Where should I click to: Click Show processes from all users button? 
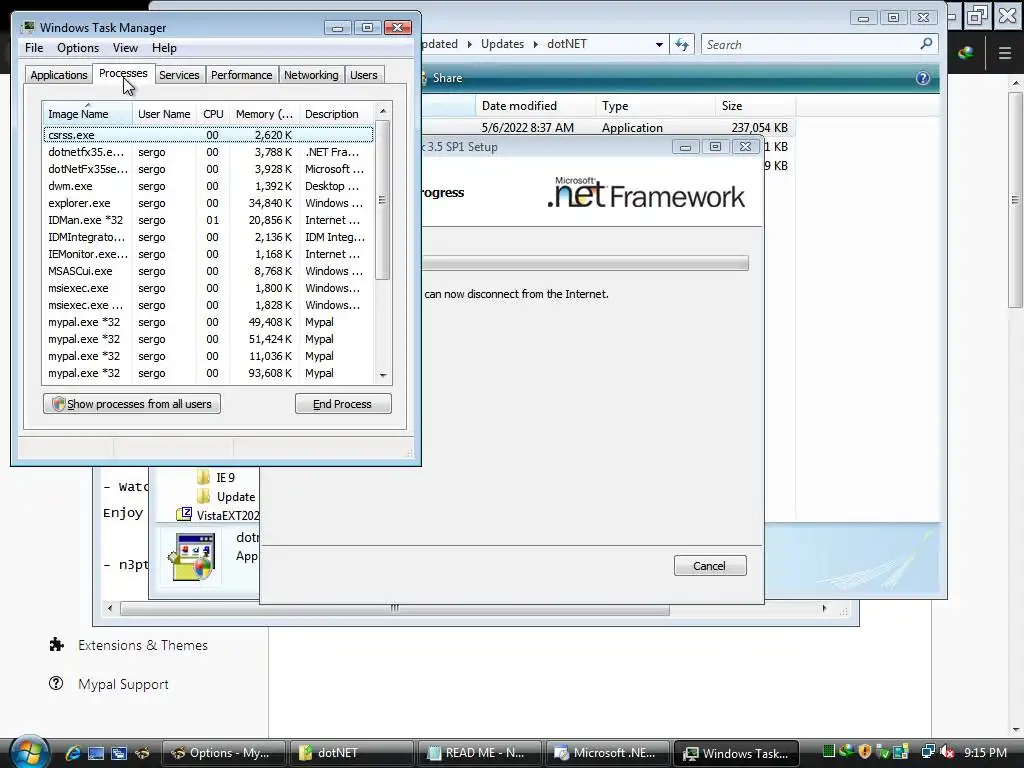point(132,404)
